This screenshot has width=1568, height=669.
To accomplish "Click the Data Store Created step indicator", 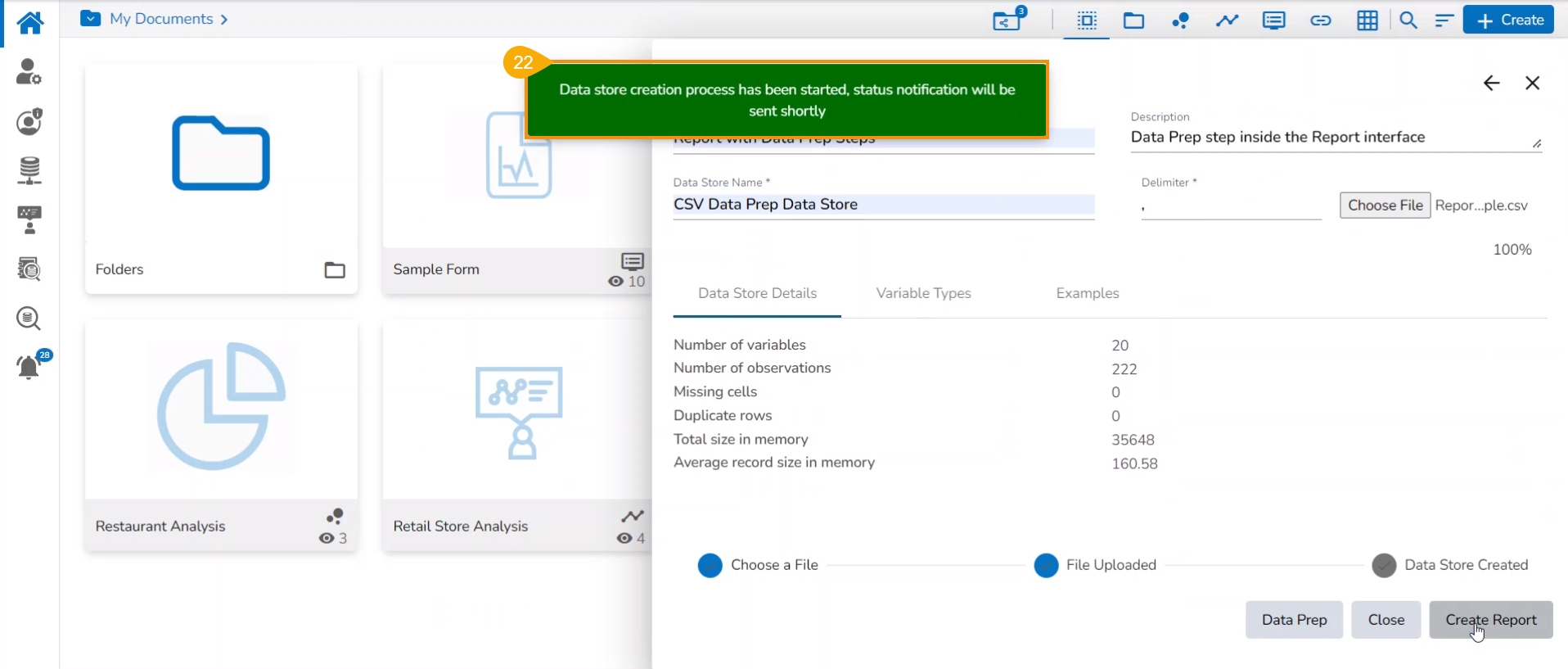I will point(1384,565).
